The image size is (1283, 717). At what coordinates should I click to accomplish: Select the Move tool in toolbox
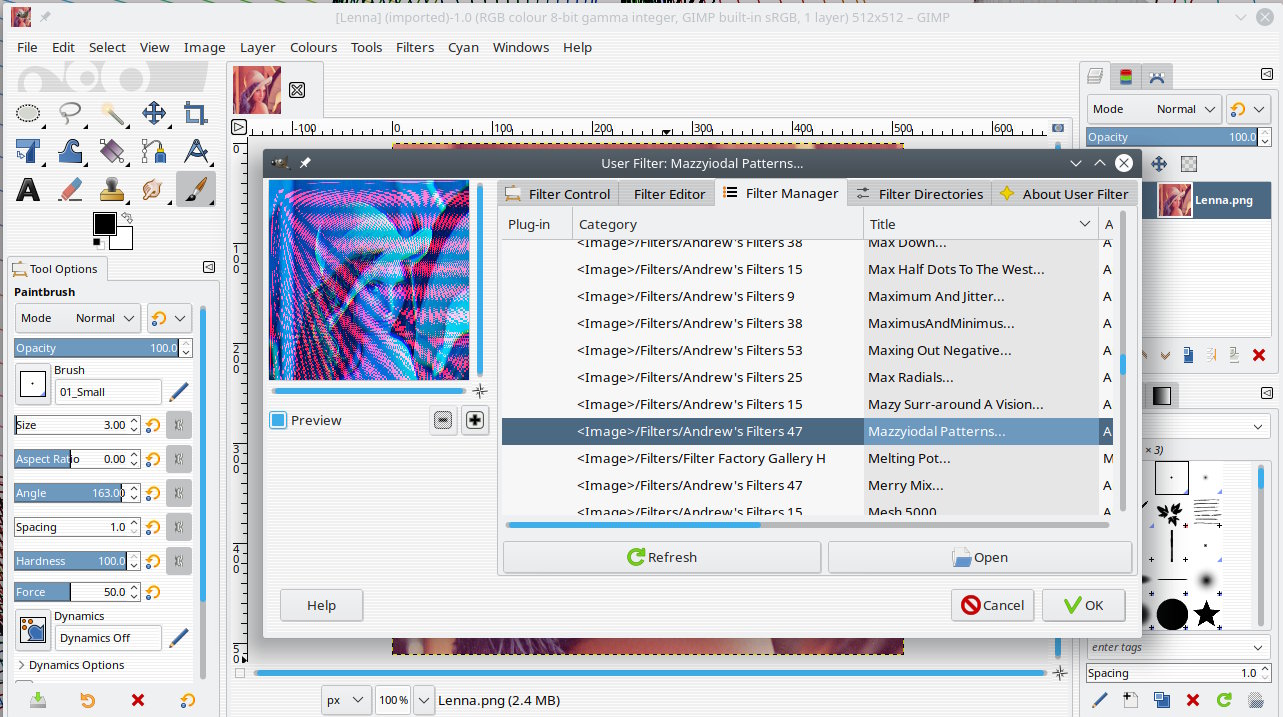tap(154, 113)
